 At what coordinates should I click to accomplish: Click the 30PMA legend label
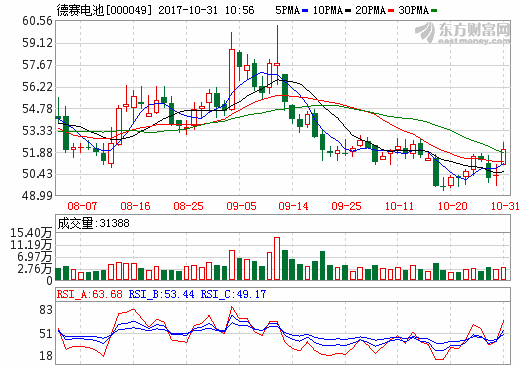[x=413, y=10]
